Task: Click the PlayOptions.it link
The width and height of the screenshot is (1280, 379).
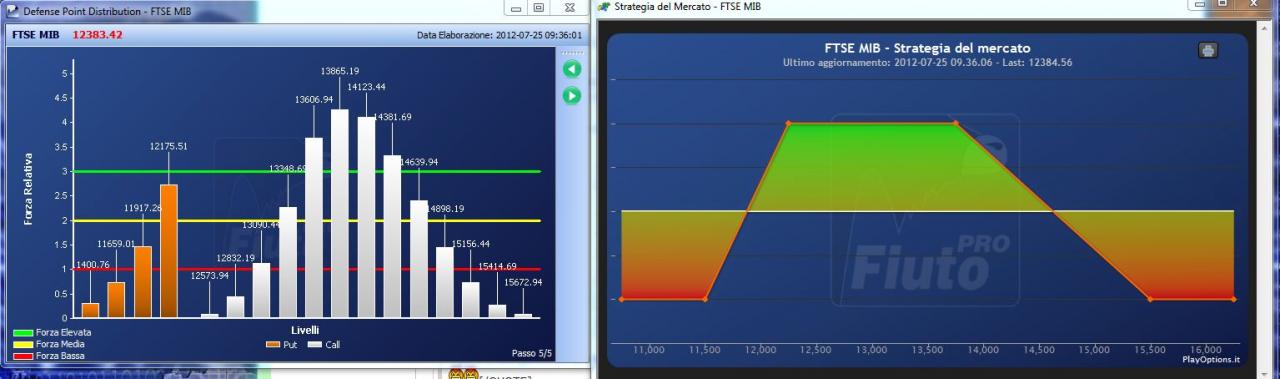Action: click(1211, 359)
